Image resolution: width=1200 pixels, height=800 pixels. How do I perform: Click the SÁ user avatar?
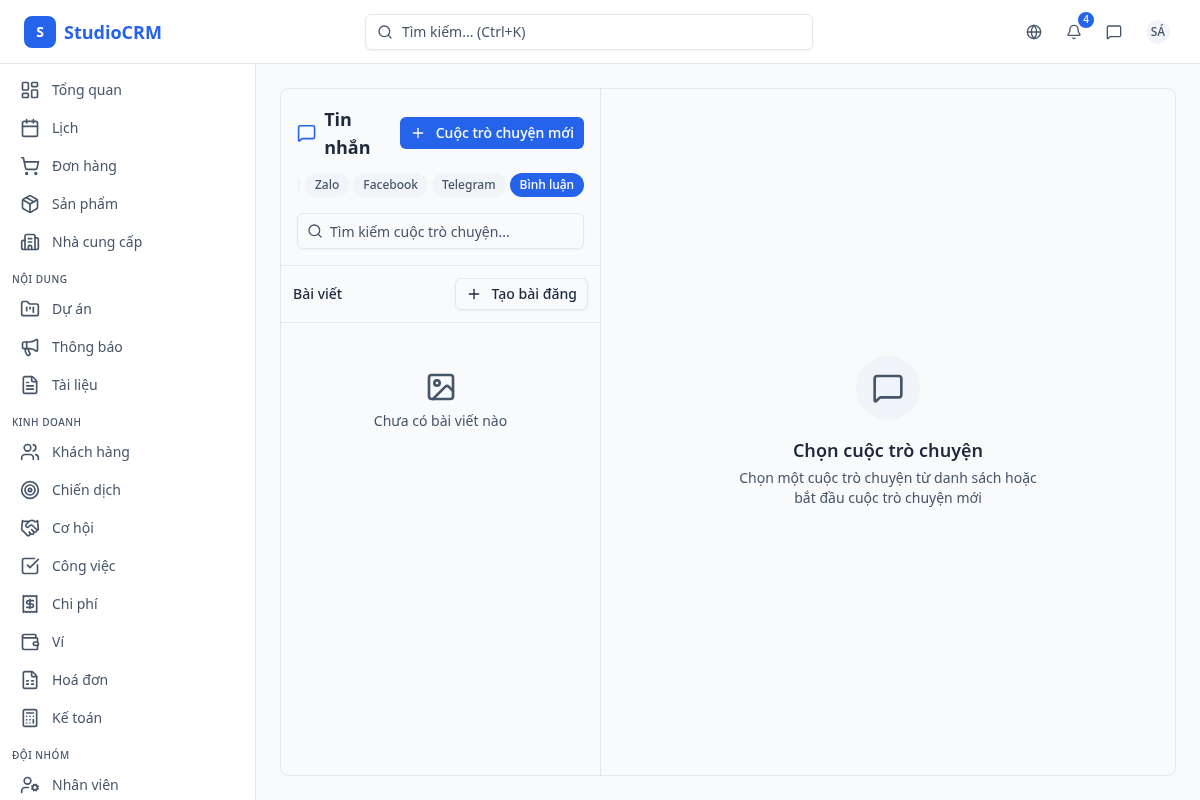click(x=1157, y=32)
